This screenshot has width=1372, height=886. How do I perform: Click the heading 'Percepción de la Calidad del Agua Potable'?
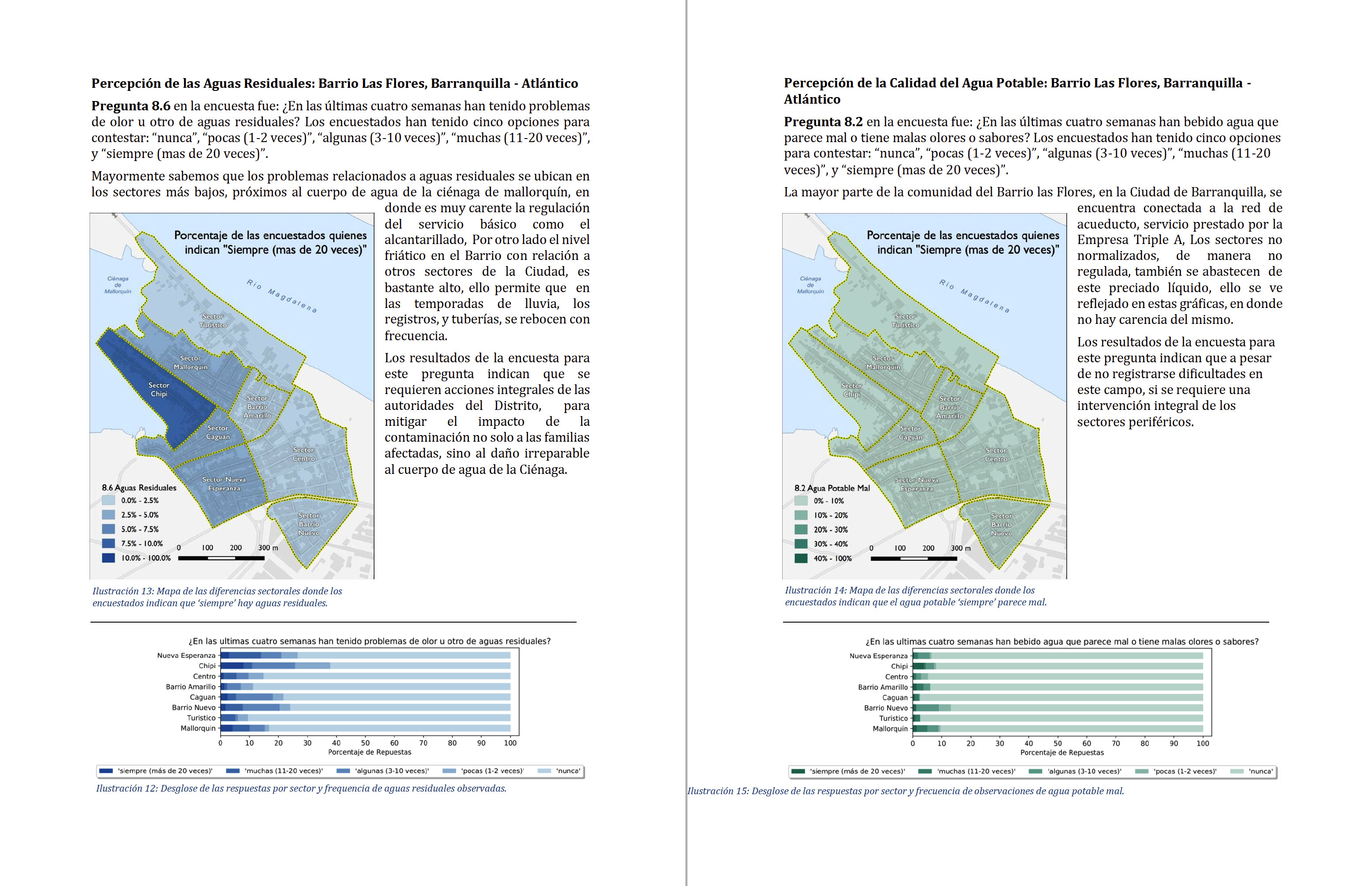[x=1017, y=91]
